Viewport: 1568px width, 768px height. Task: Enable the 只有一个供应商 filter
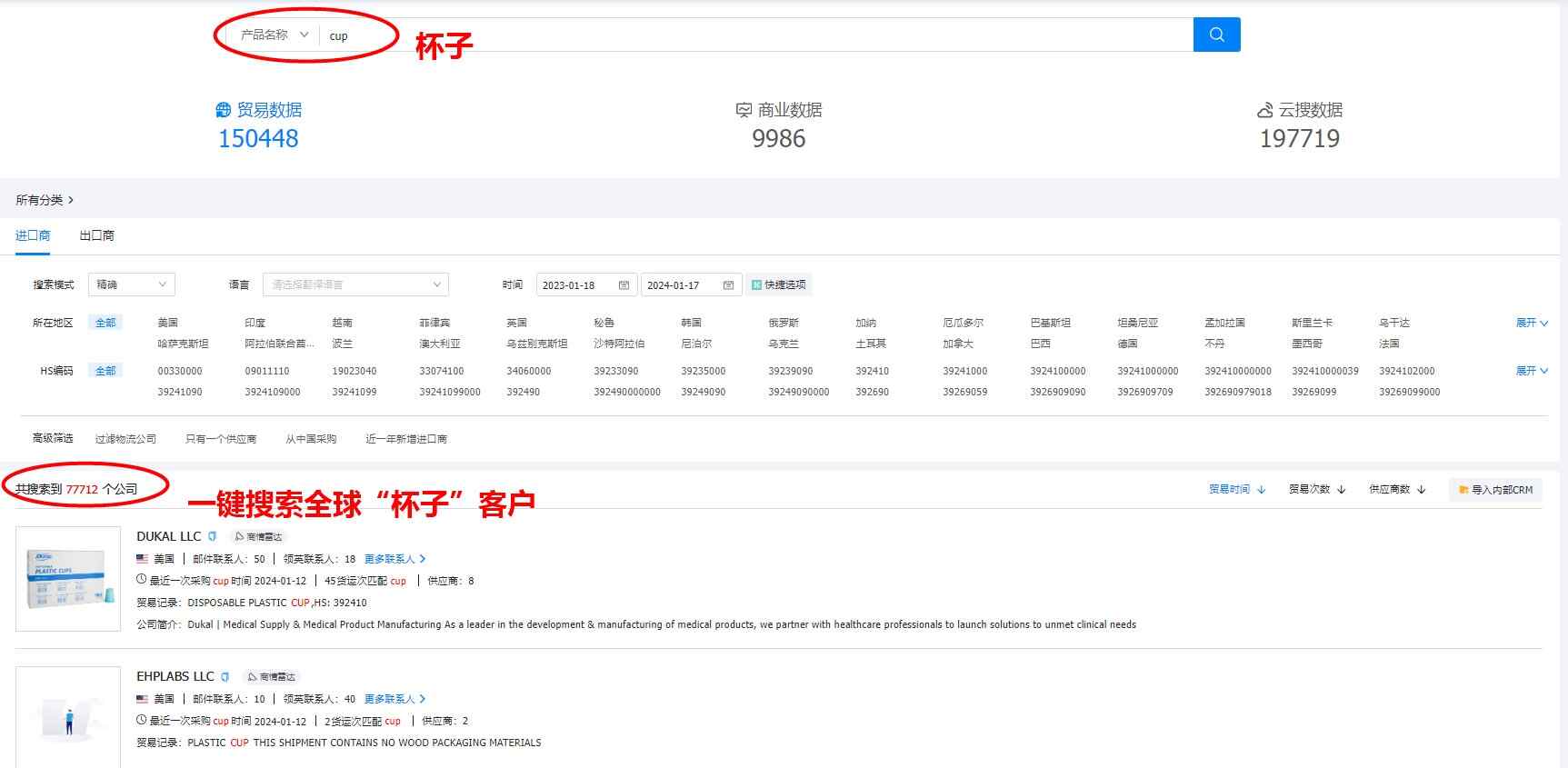(220, 439)
